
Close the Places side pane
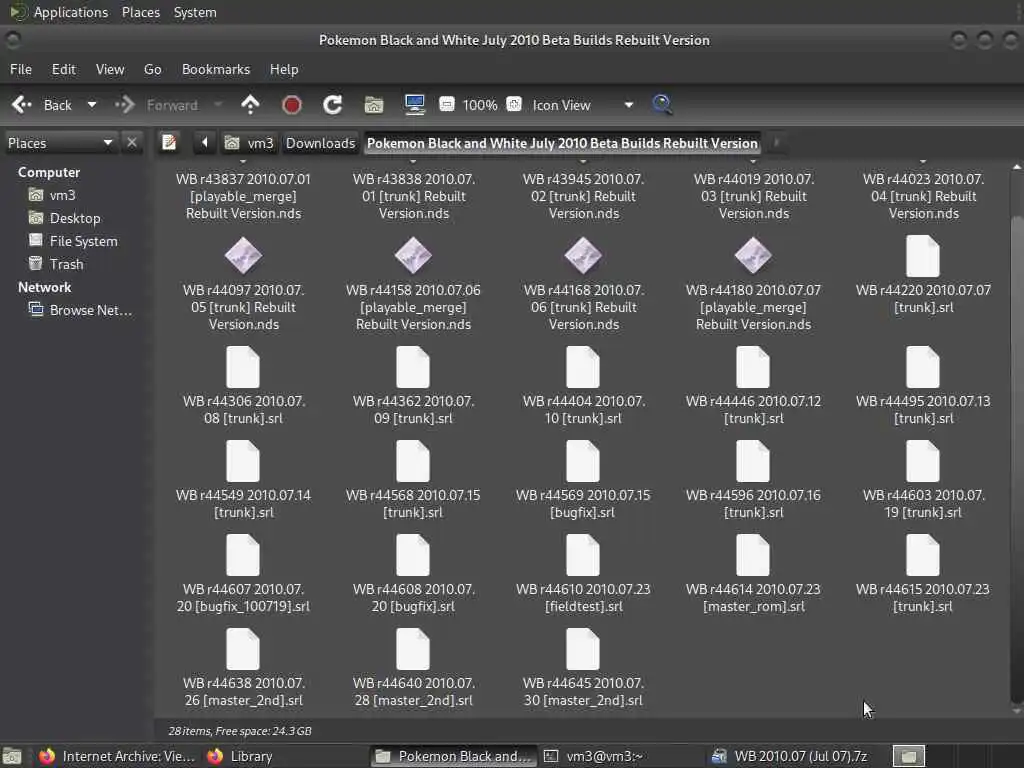click(x=132, y=142)
